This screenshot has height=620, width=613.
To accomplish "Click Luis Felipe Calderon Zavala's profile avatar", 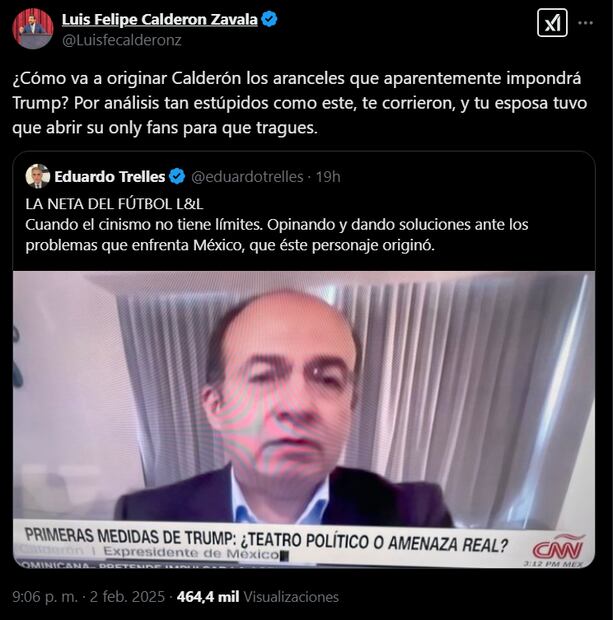I will (x=32, y=28).
